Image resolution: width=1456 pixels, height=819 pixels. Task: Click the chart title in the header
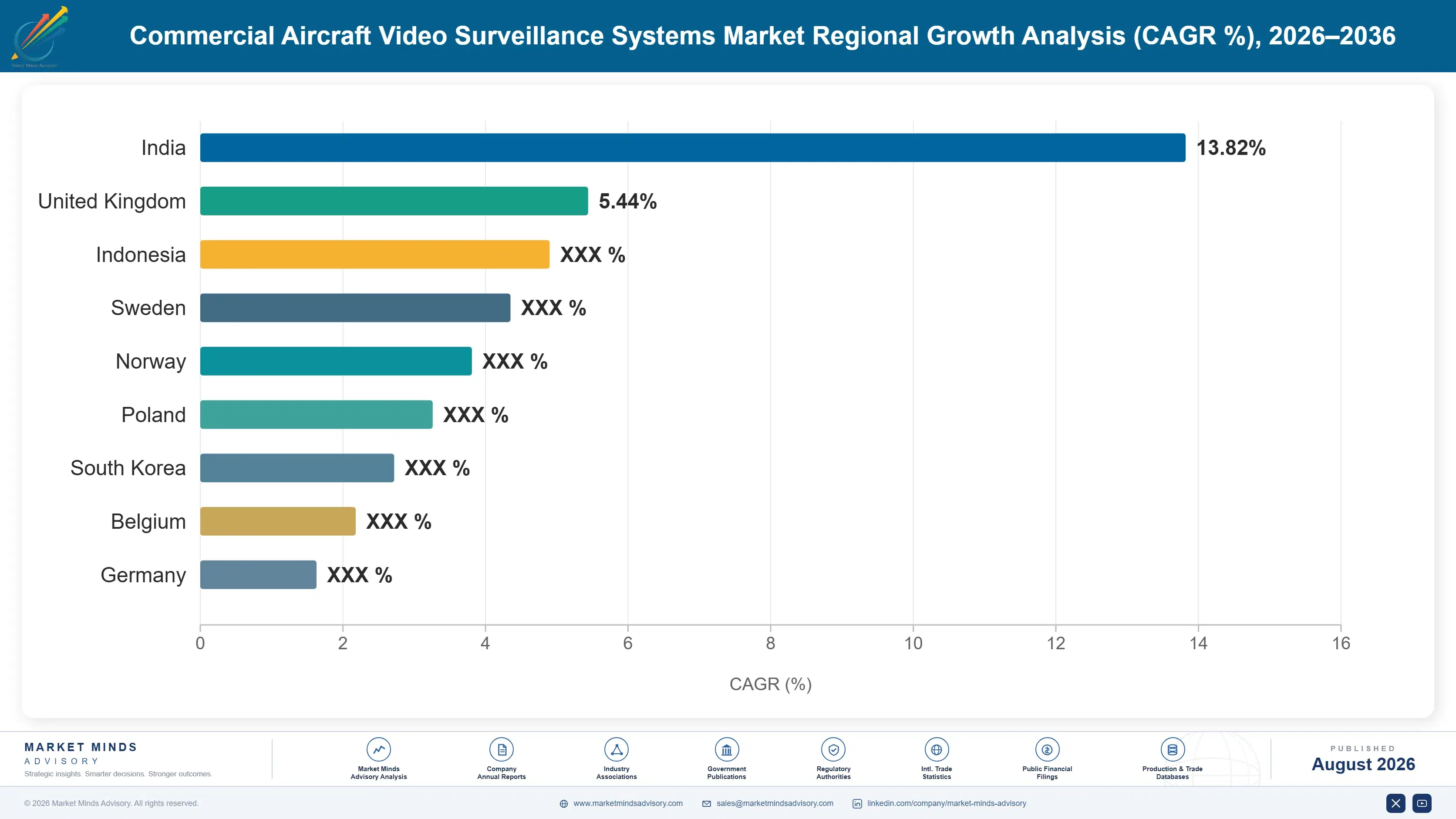click(762, 36)
